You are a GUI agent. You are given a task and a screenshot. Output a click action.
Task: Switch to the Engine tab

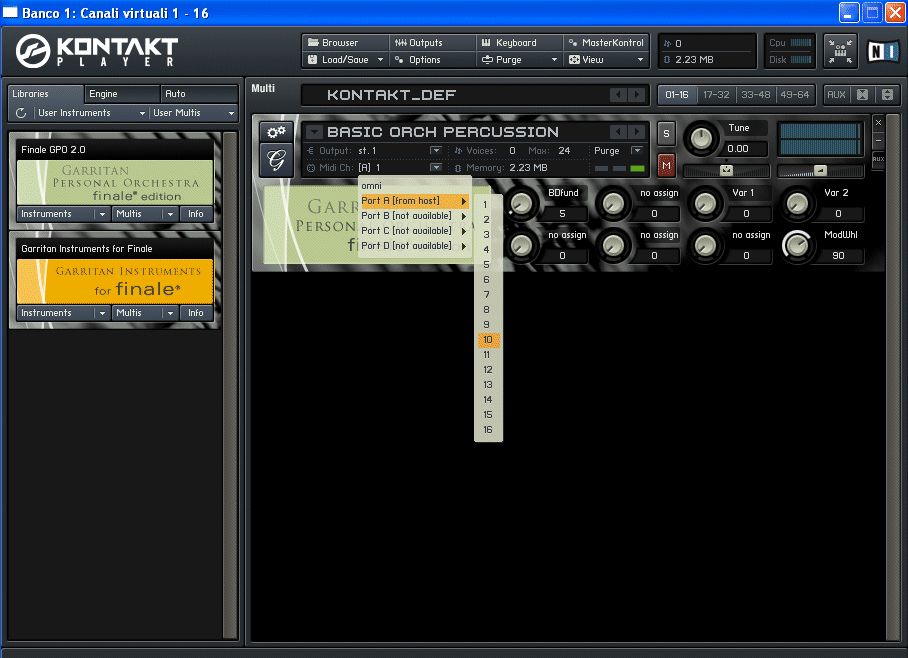(122, 94)
